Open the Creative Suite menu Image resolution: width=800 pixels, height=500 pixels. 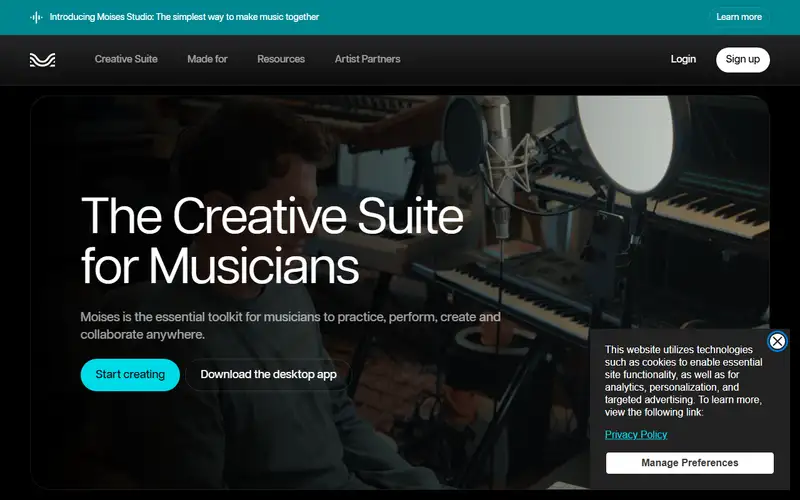126,59
